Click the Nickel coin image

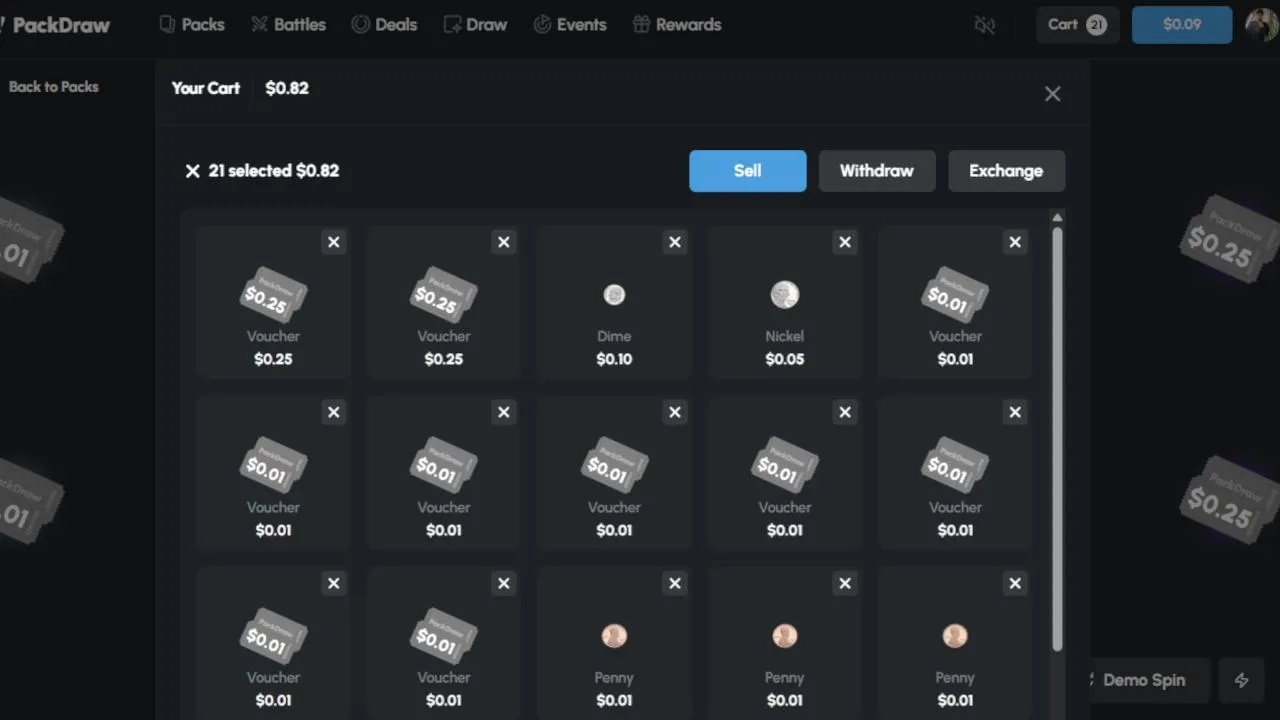[x=785, y=295]
